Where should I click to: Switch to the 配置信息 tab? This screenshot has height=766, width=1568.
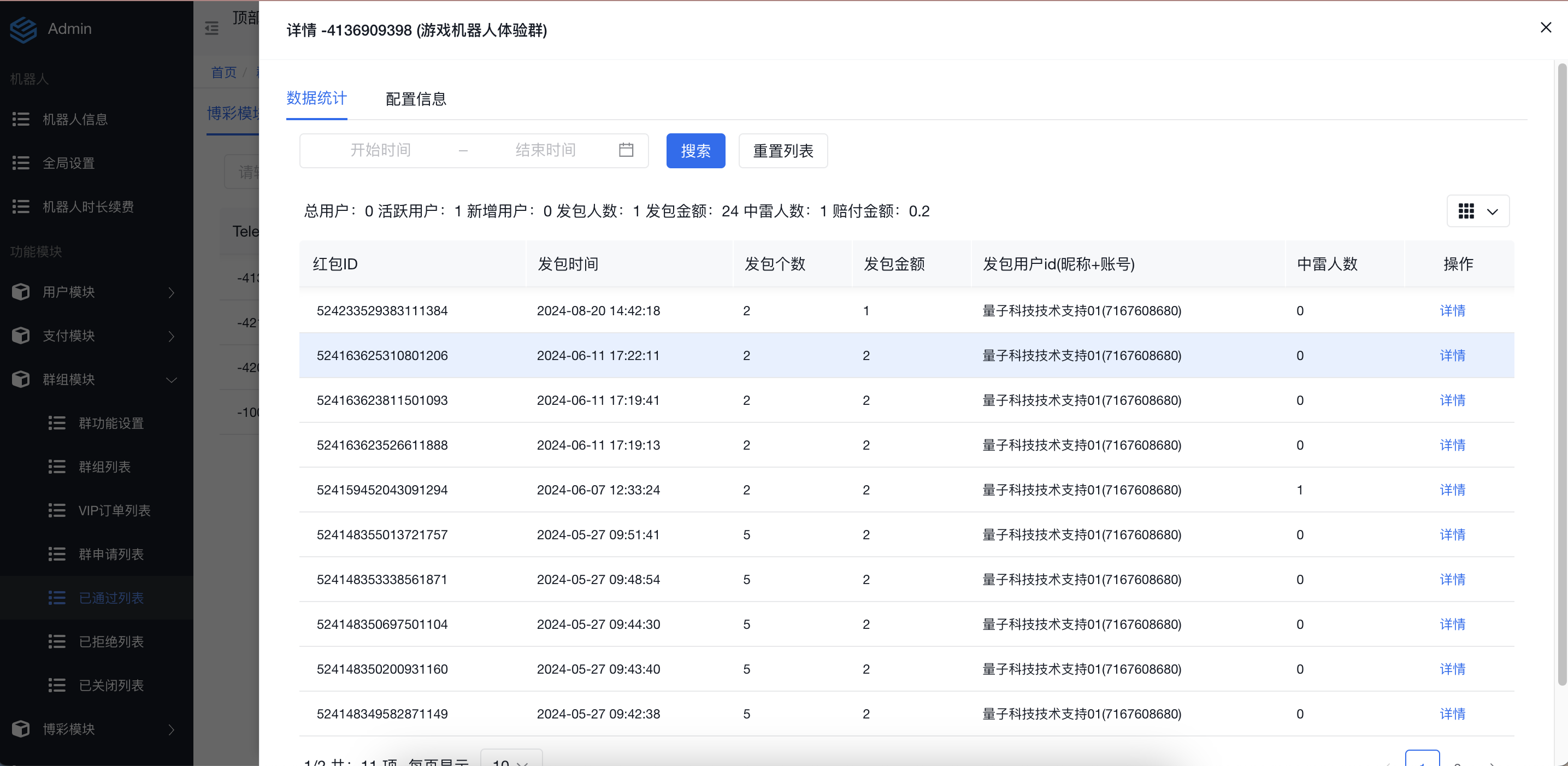[x=416, y=99]
